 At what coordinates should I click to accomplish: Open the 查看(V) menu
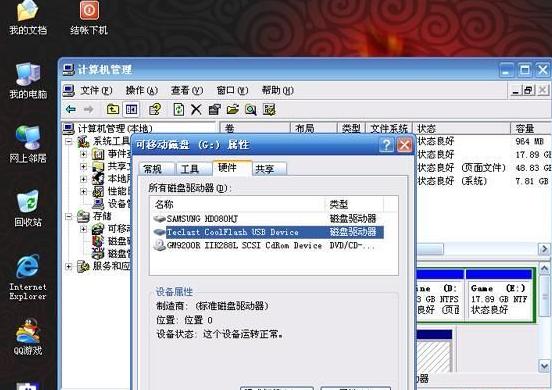tap(187, 90)
